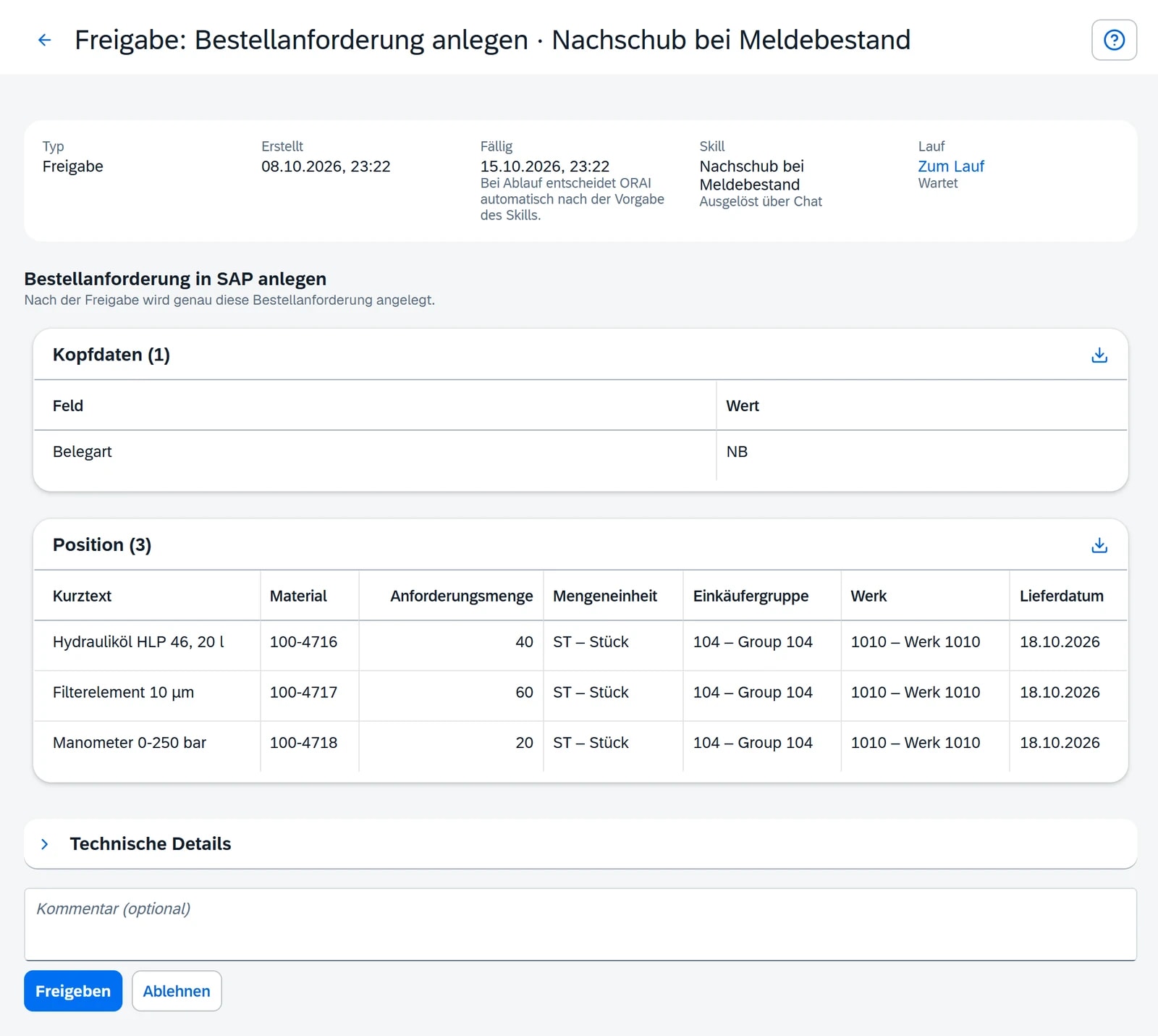Click the Kopfdaten (1) heading

[x=111, y=355]
